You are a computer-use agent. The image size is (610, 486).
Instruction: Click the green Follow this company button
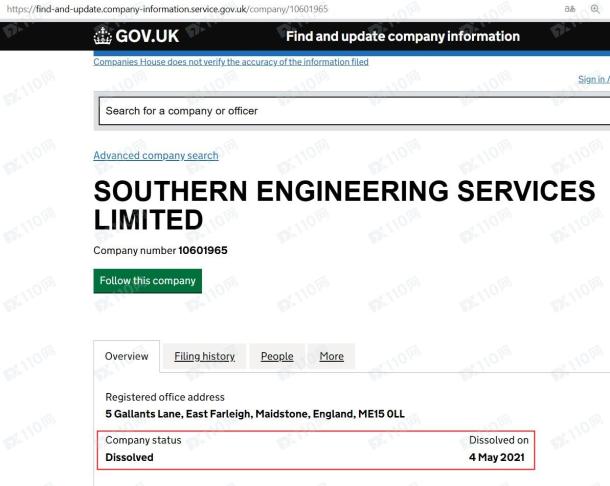point(147,281)
